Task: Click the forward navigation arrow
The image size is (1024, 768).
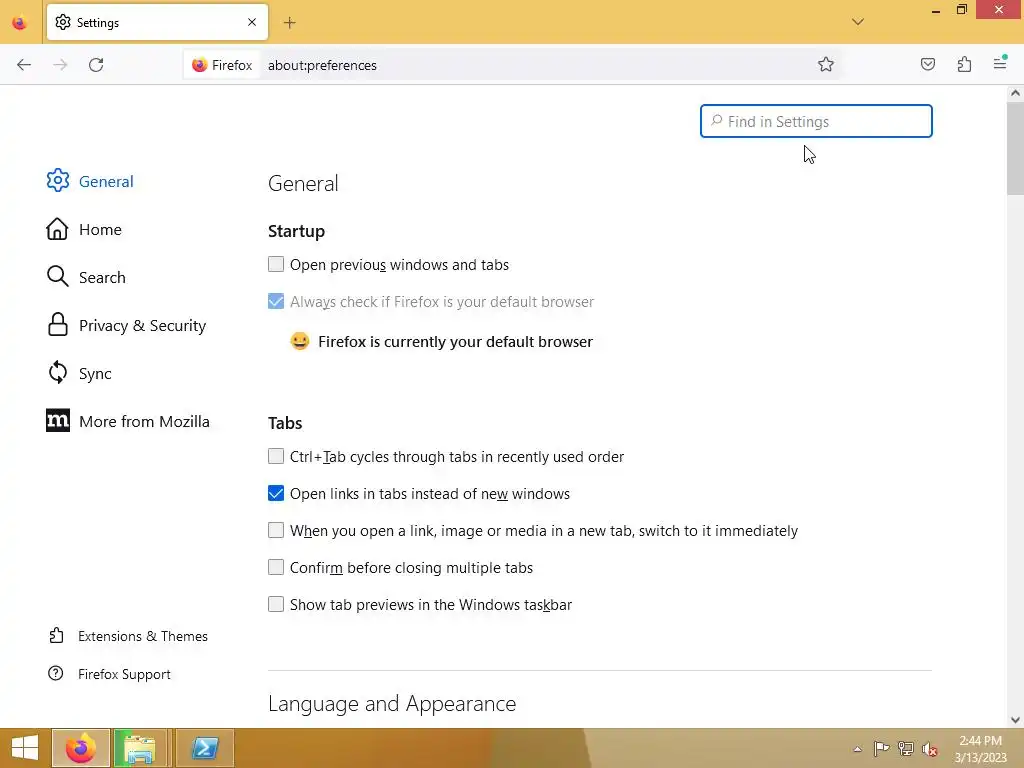Action: (60, 65)
